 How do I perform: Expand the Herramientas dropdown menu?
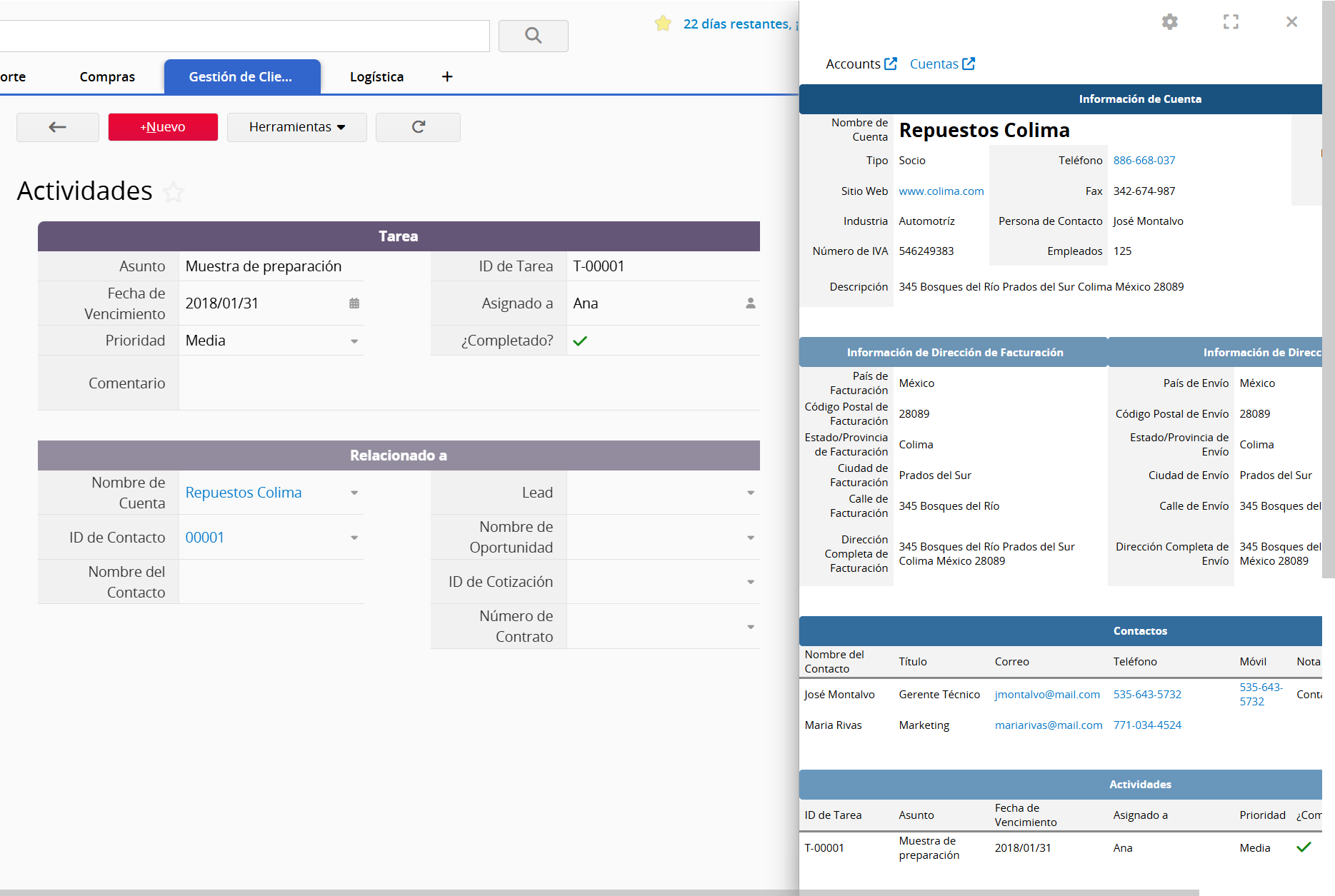point(296,127)
